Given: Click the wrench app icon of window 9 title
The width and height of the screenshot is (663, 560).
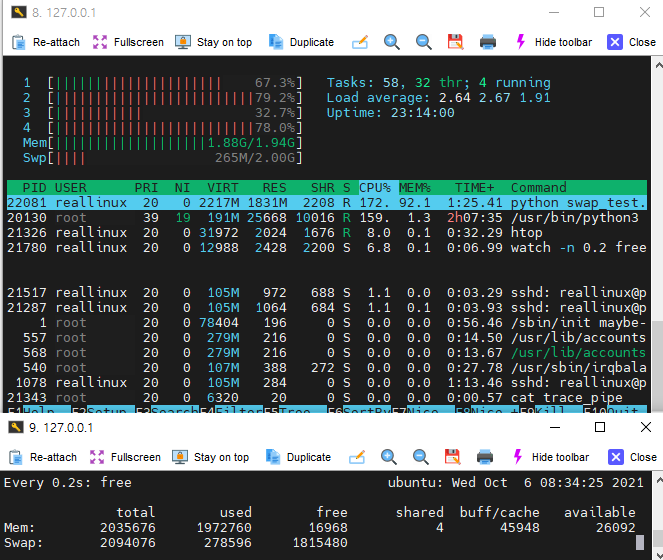Looking at the screenshot, I should (x=16, y=427).
